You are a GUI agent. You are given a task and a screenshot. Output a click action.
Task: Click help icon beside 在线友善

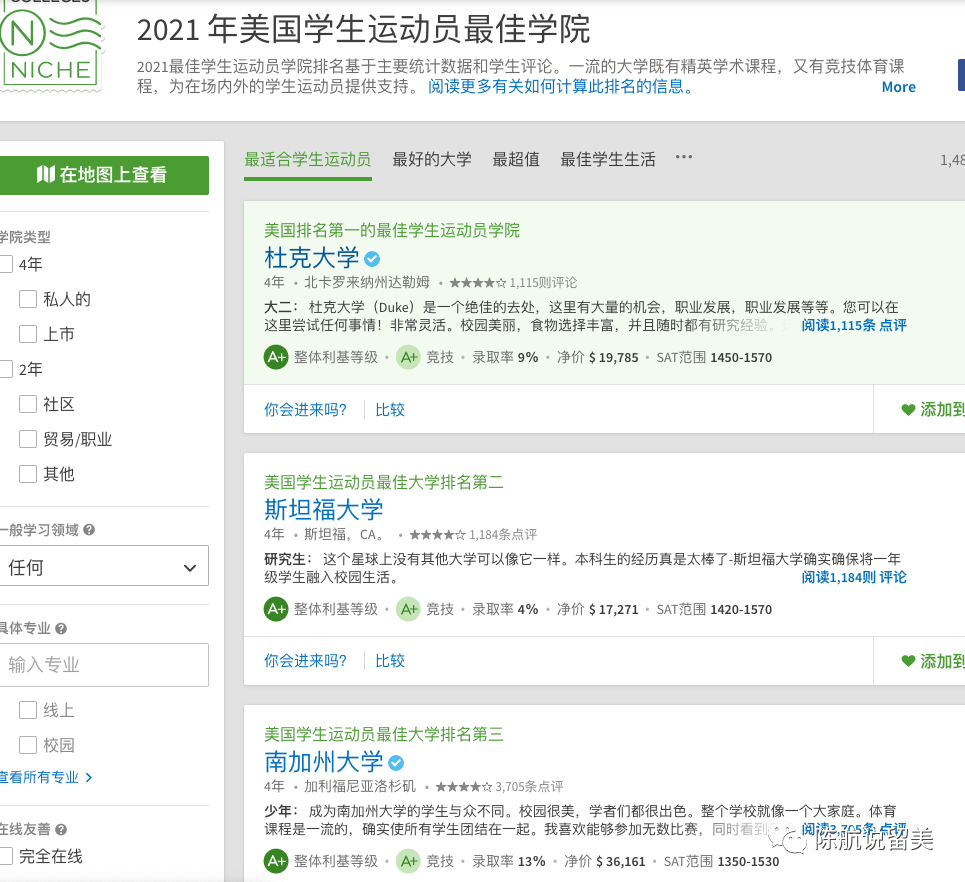point(61,830)
